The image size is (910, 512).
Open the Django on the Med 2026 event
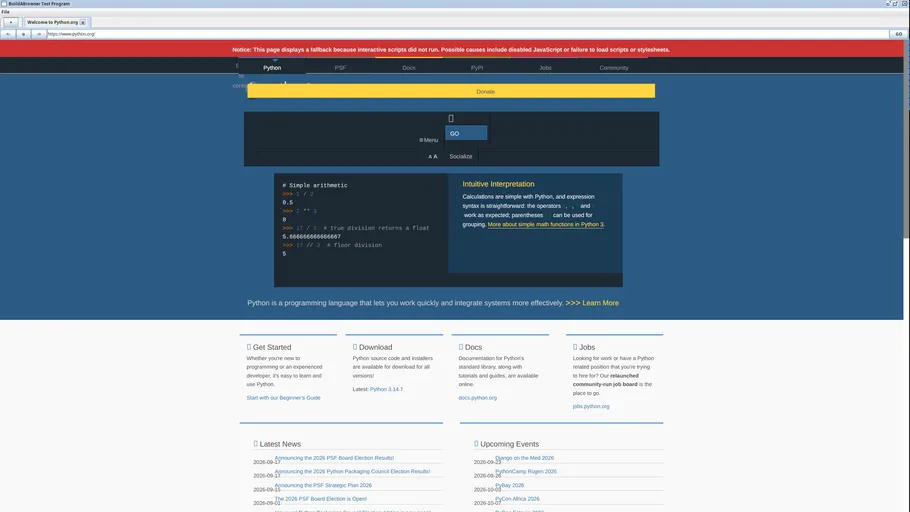525,458
